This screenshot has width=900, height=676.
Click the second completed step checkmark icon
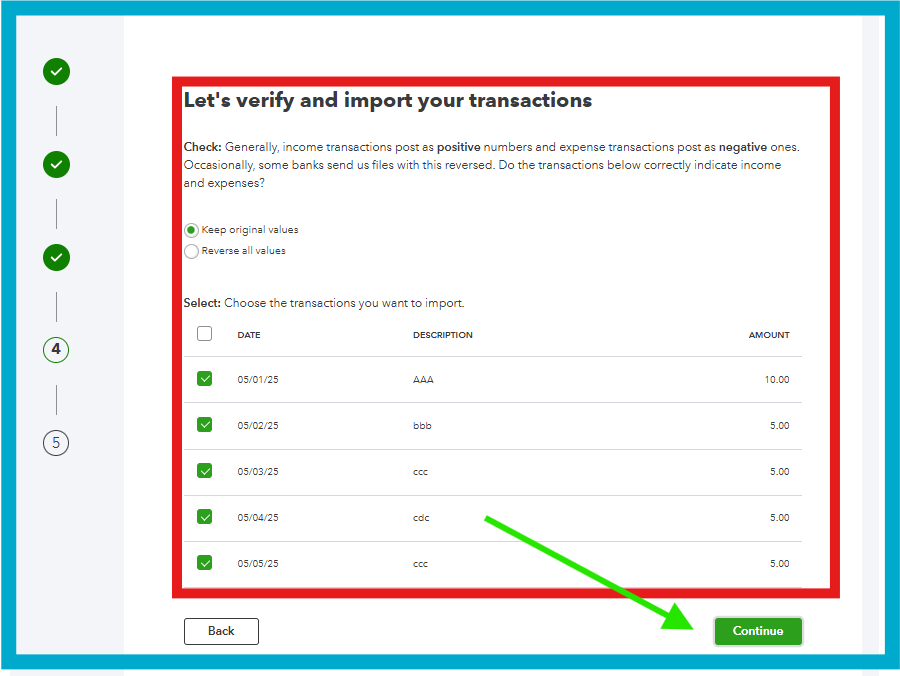(56, 165)
